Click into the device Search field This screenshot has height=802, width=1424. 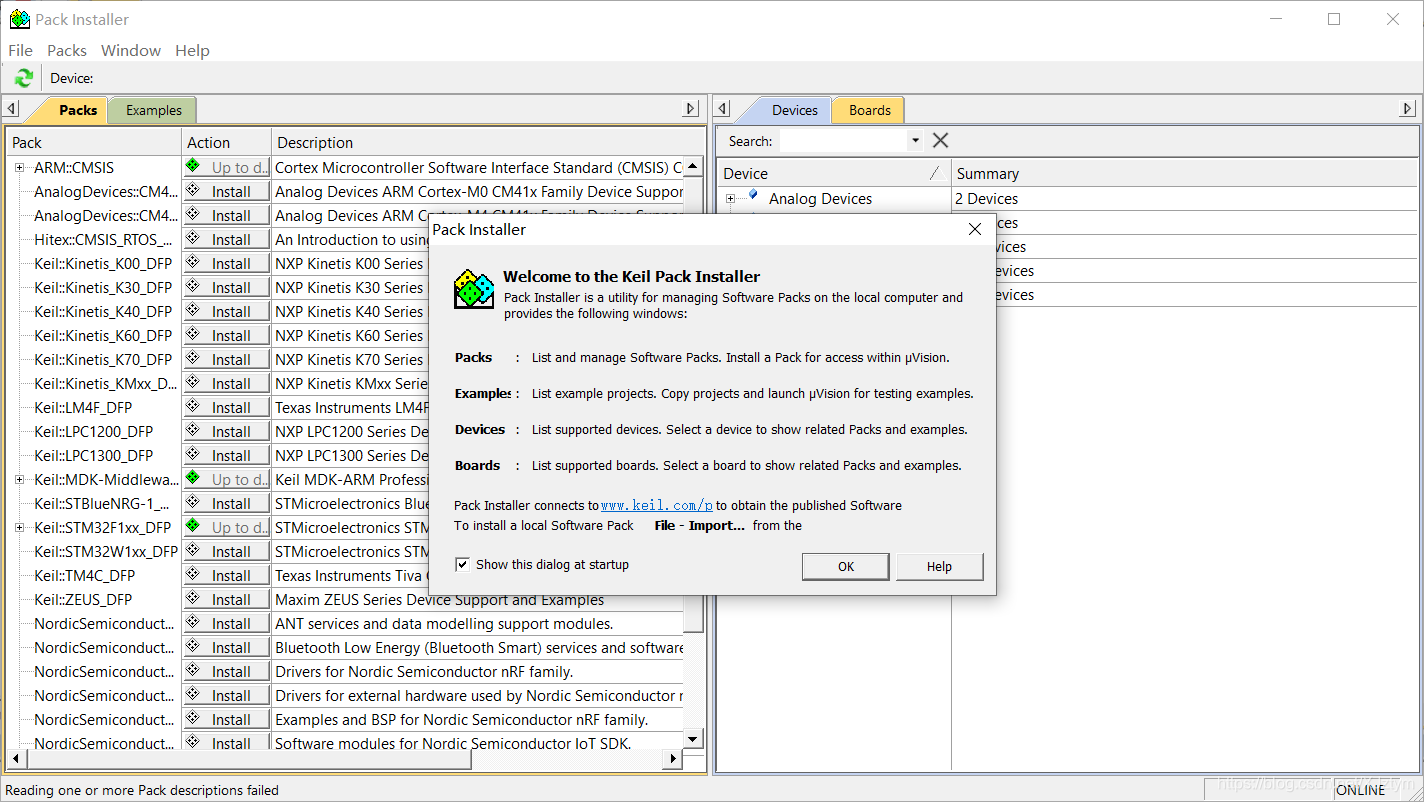(x=843, y=141)
